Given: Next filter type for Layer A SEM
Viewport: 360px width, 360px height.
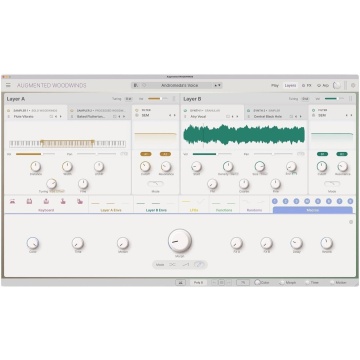Looking at the screenshot, I should [x=174, y=115].
